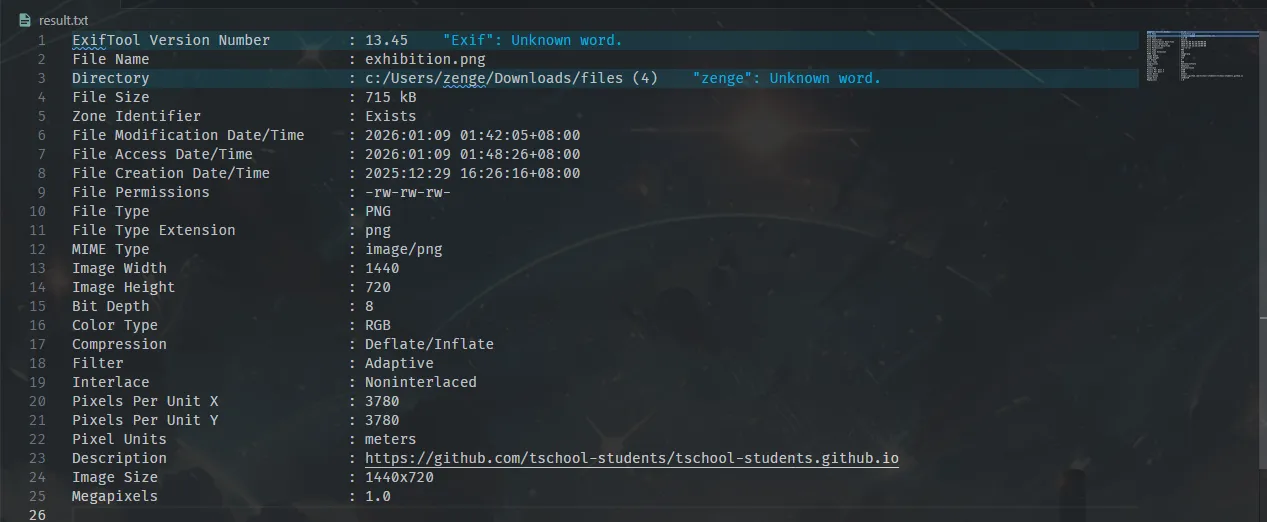Click line number 12 in gutter
This screenshot has height=522, width=1267.
(38, 249)
